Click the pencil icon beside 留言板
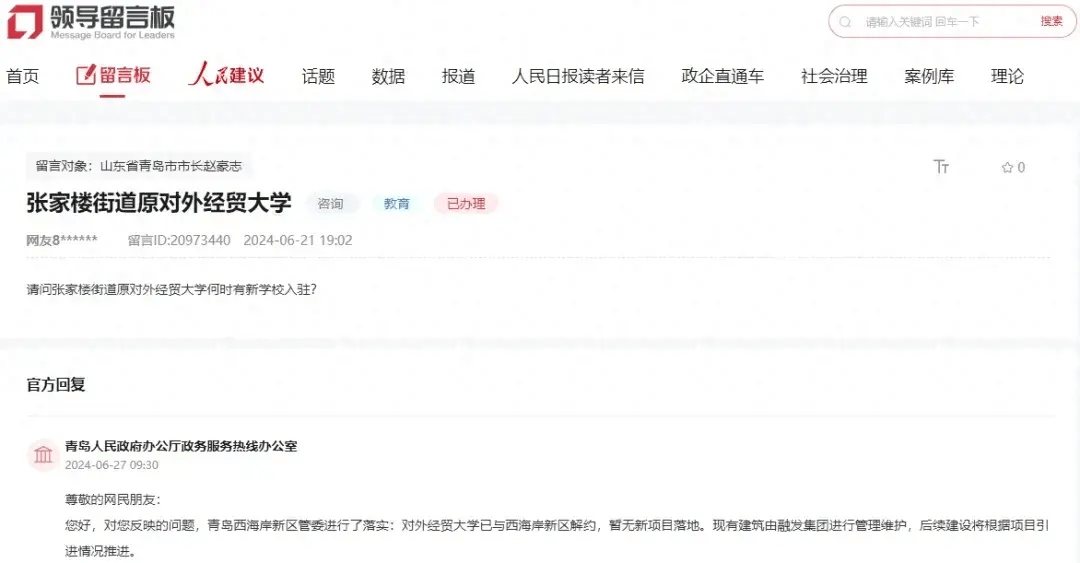The width and height of the screenshot is (1080, 563). click(85, 75)
